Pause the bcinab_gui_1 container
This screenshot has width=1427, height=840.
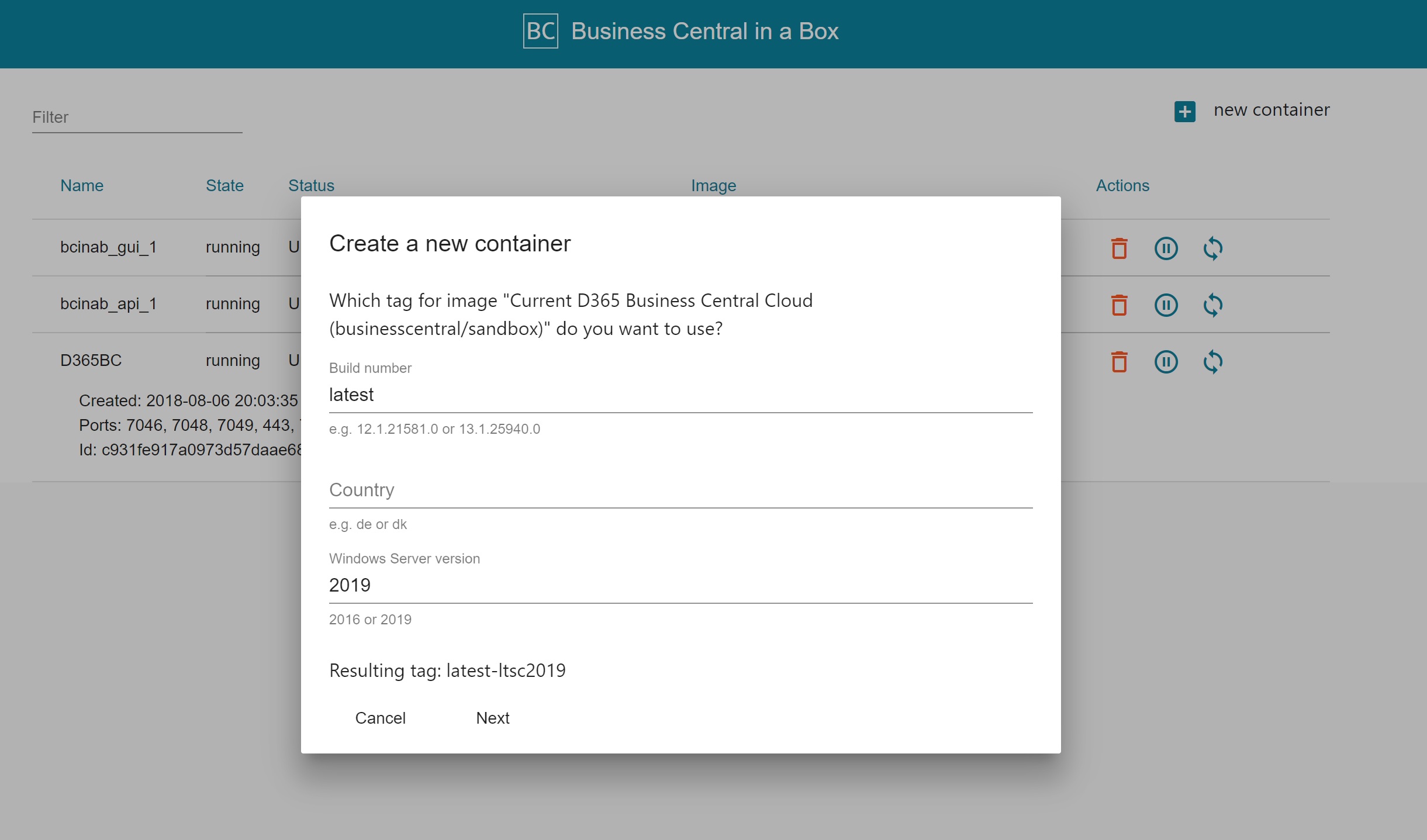(x=1166, y=248)
